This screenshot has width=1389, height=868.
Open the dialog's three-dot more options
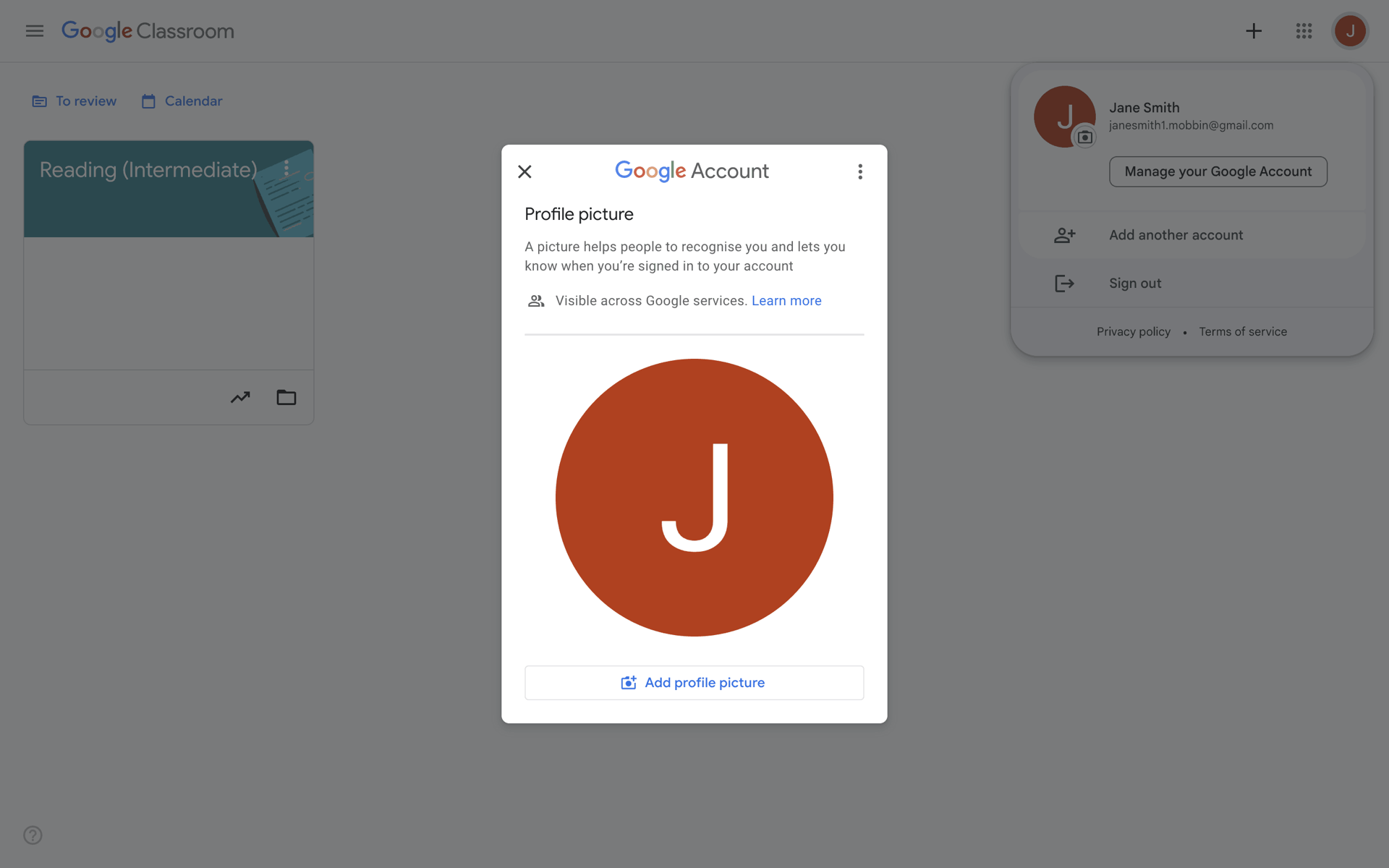pyautogui.click(x=860, y=171)
